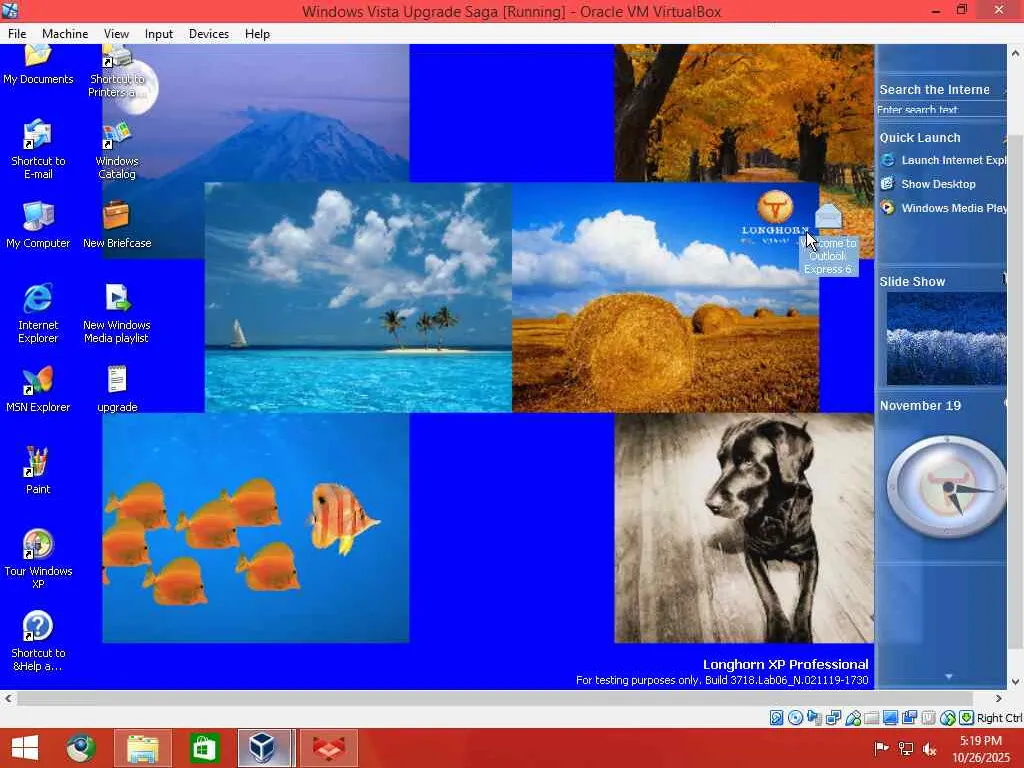Click the sidebar analog clock
The height and width of the screenshot is (768, 1024).
[946, 487]
